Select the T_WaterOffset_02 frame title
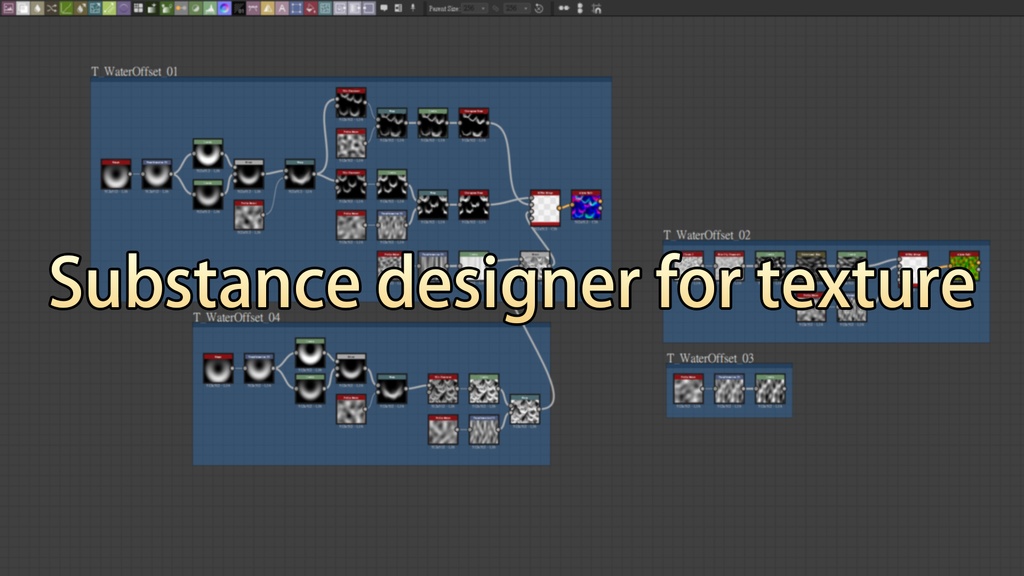This screenshot has width=1024, height=576. [x=707, y=234]
